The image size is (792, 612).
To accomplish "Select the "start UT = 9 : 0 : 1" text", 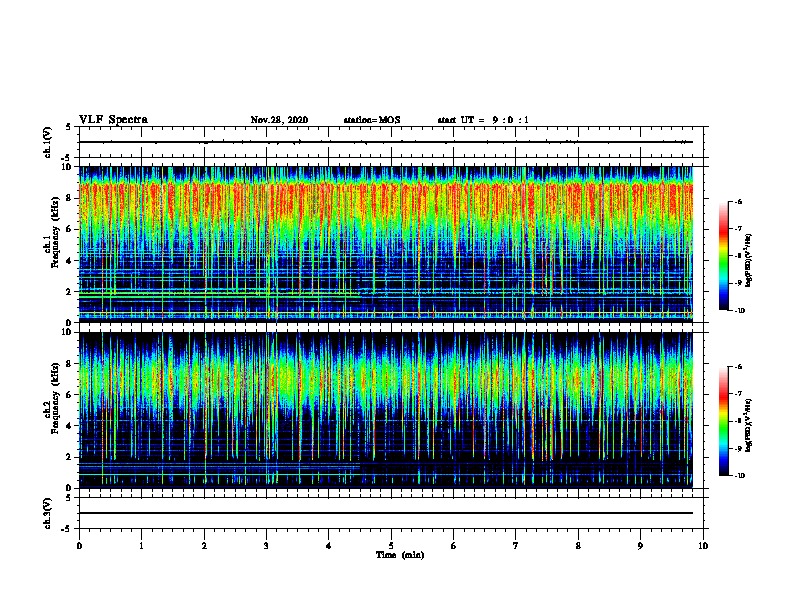I will coord(483,120).
